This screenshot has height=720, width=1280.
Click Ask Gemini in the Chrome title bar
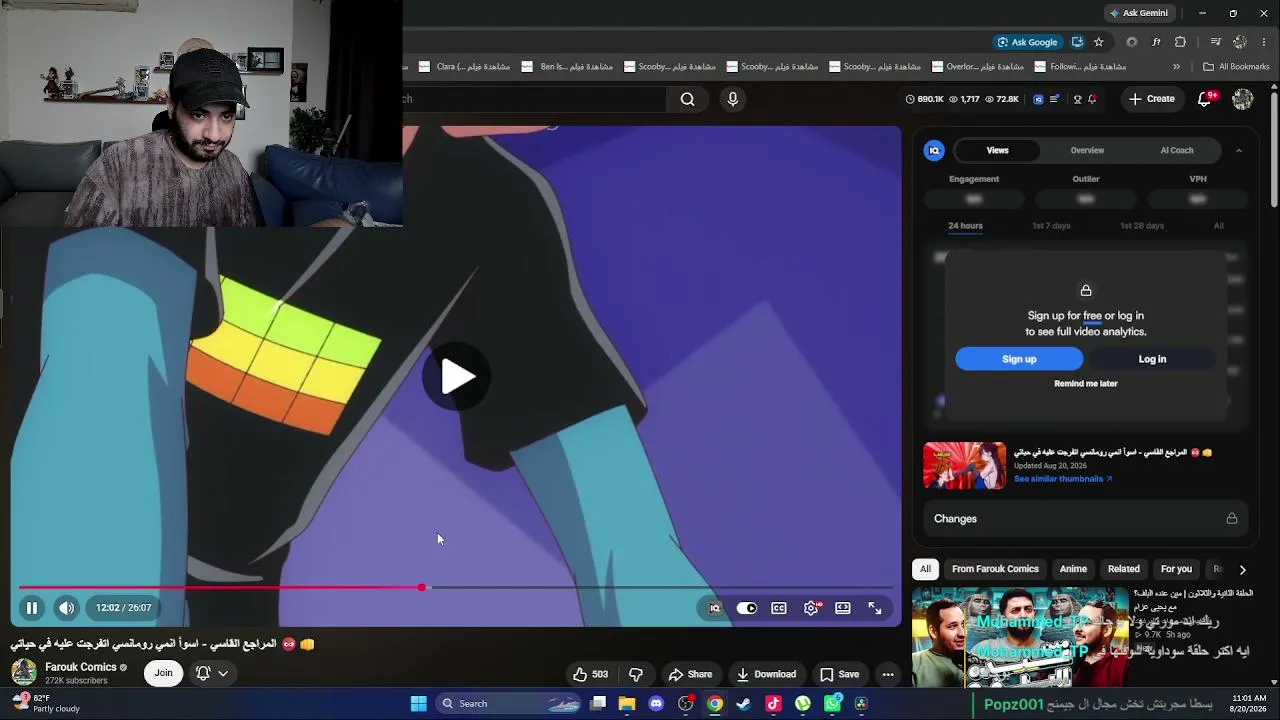(1138, 13)
